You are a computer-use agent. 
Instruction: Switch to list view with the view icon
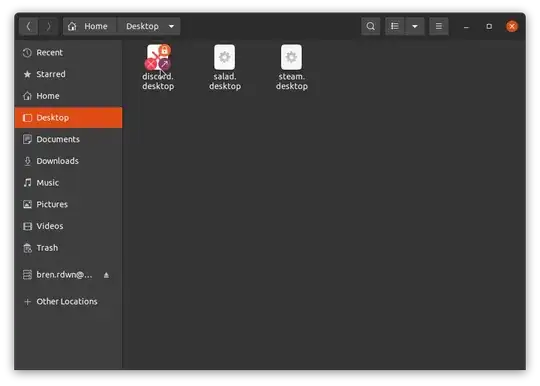395,26
